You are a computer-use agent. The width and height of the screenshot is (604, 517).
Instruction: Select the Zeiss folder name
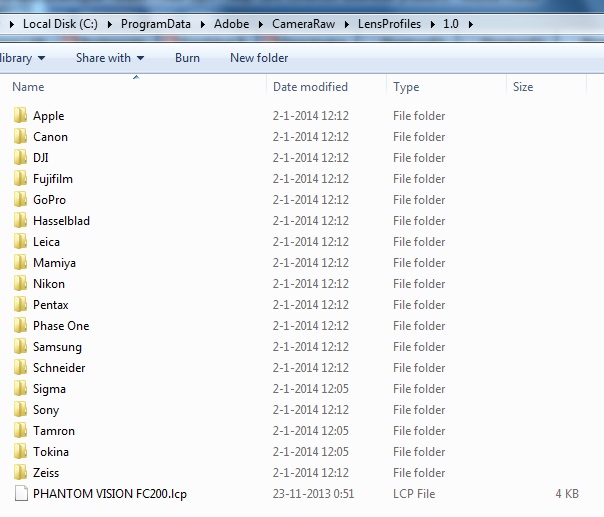(x=46, y=473)
